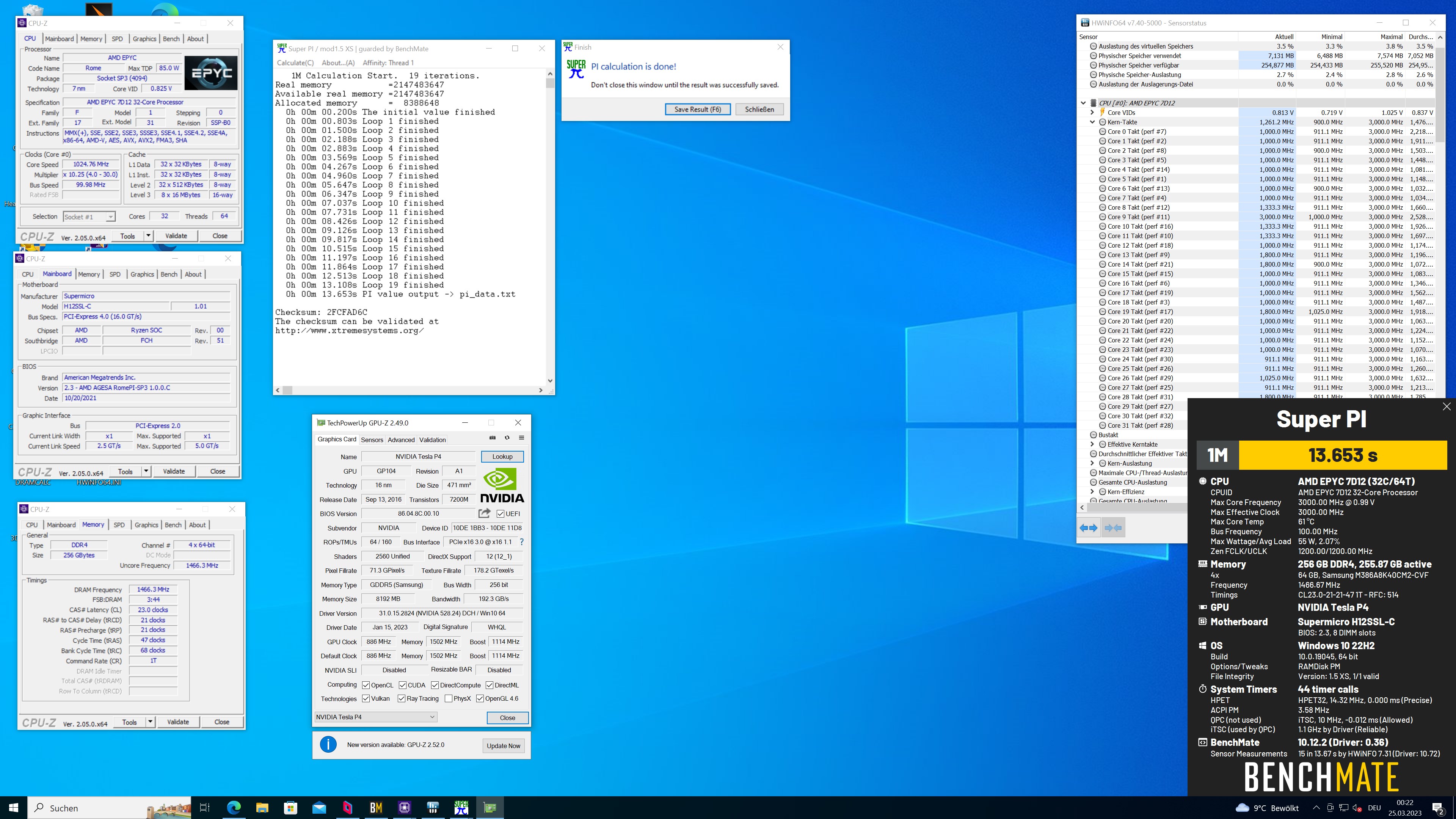Expand Effektive Kerntakte node in HWiNFO
The height and width of the screenshot is (819, 1456).
tap(1092, 444)
